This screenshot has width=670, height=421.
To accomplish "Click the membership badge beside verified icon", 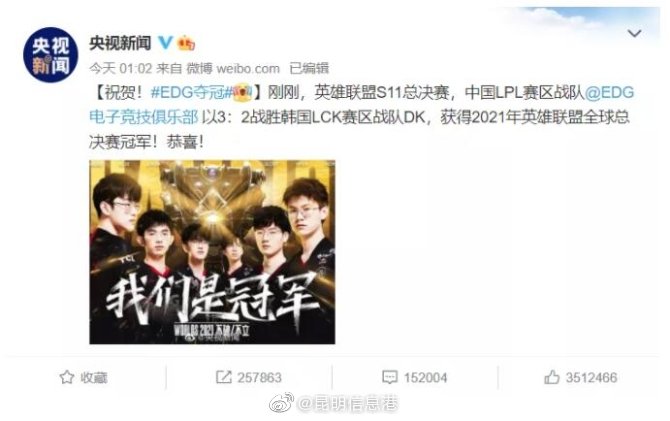I will (186, 43).
